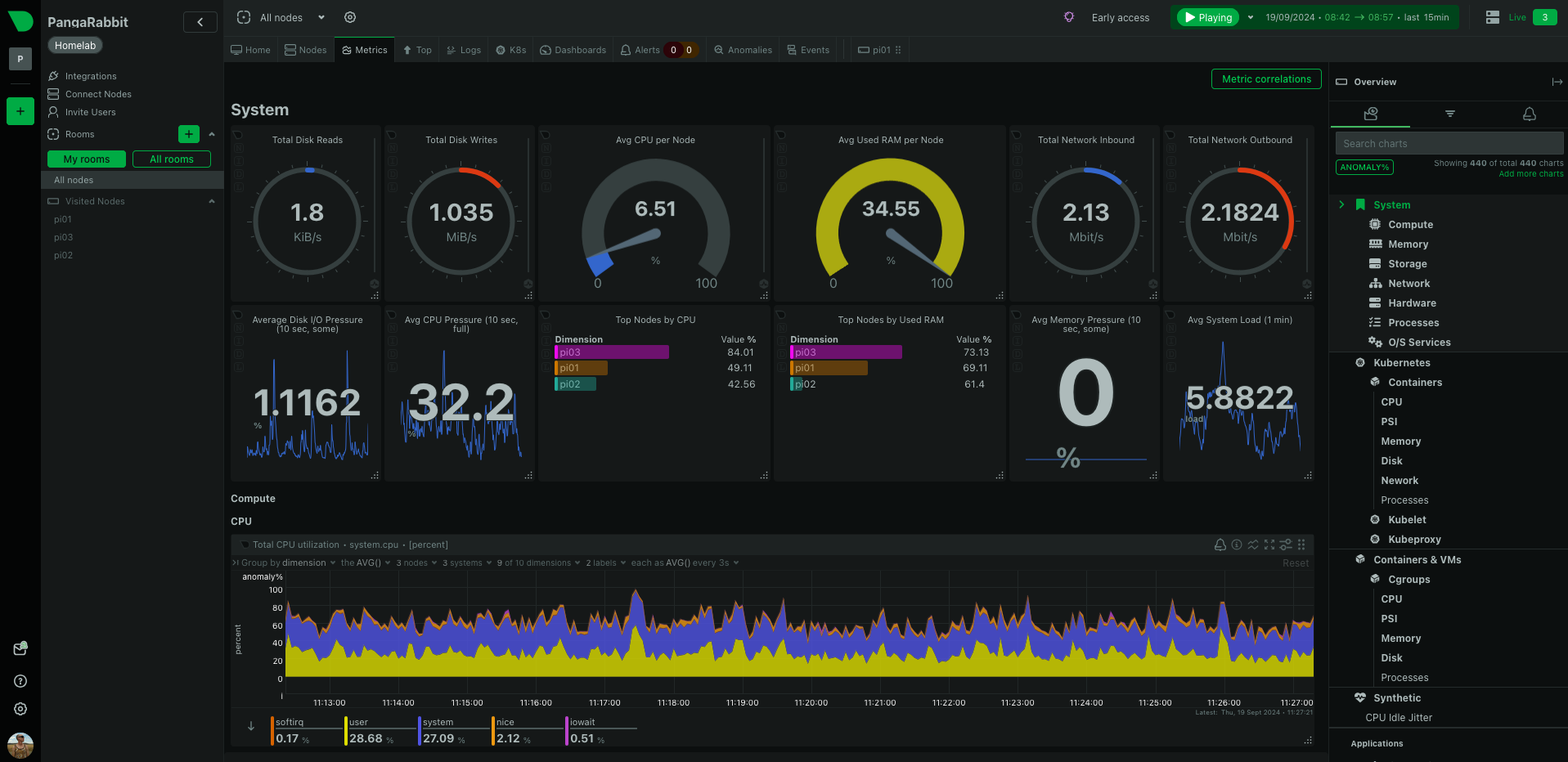The image size is (1568, 762).
Task: Select the filter funnel tab in the right panel
Action: pos(1449,114)
